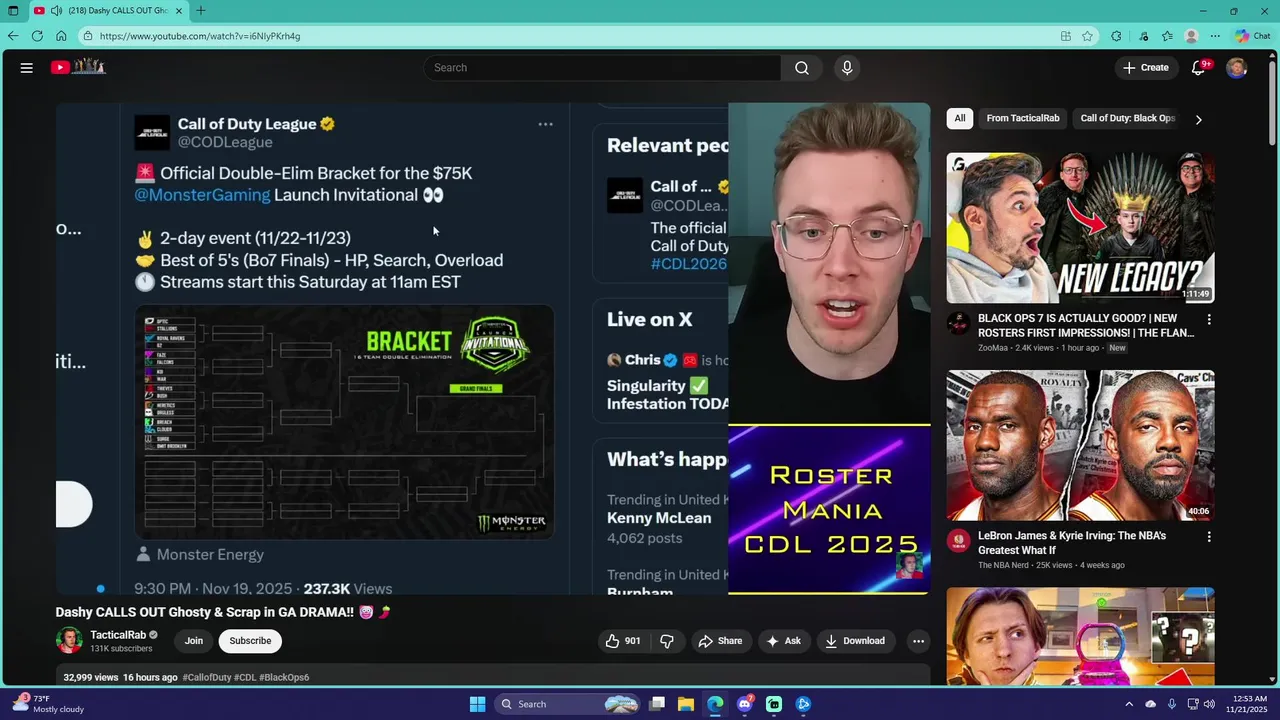Open the TacticalRab channel avatar
1280x720 pixels.
point(69,641)
